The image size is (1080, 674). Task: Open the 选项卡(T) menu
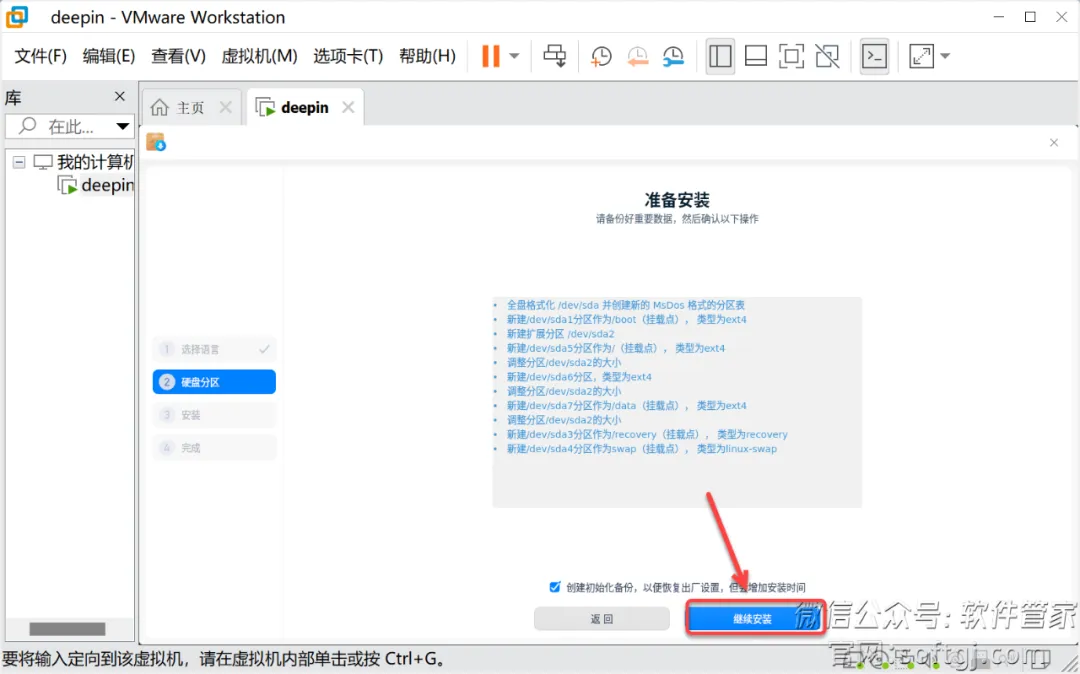(x=348, y=56)
